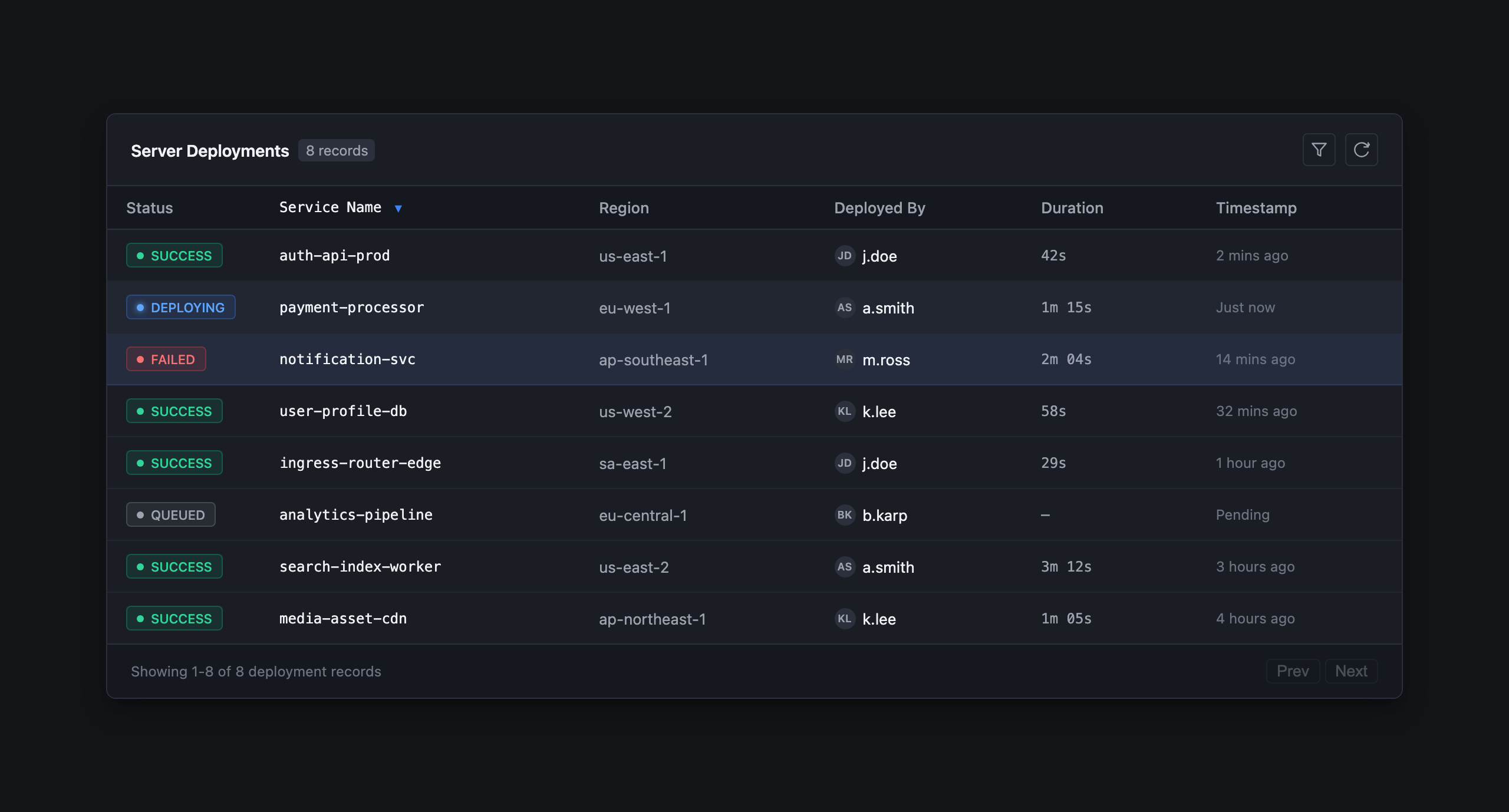Viewport: 1509px width, 812px height.
Task: Select the ingress-router-edge service name
Action: (360, 463)
